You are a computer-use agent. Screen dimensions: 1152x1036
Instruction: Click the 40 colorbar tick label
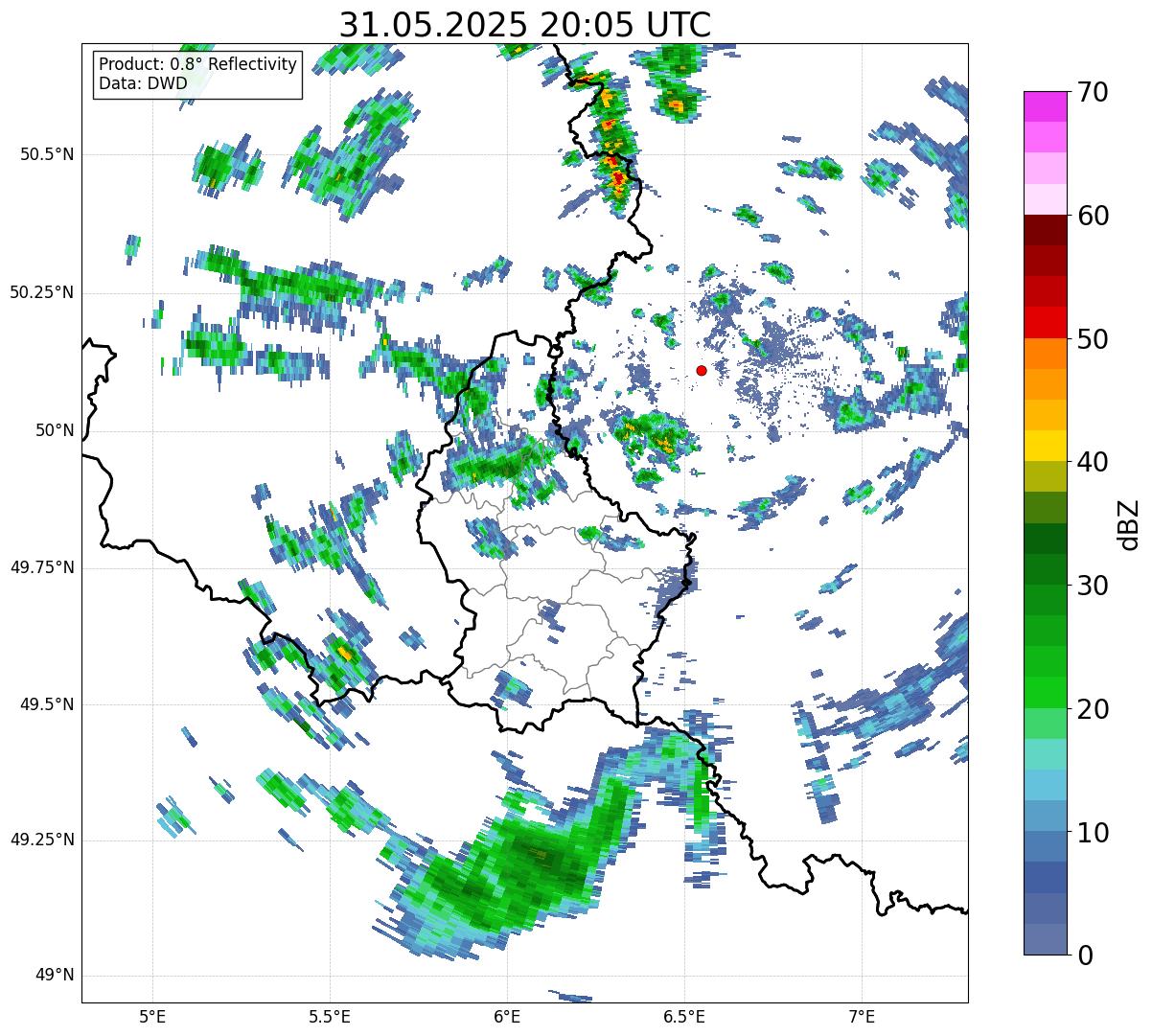tap(1092, 462)
